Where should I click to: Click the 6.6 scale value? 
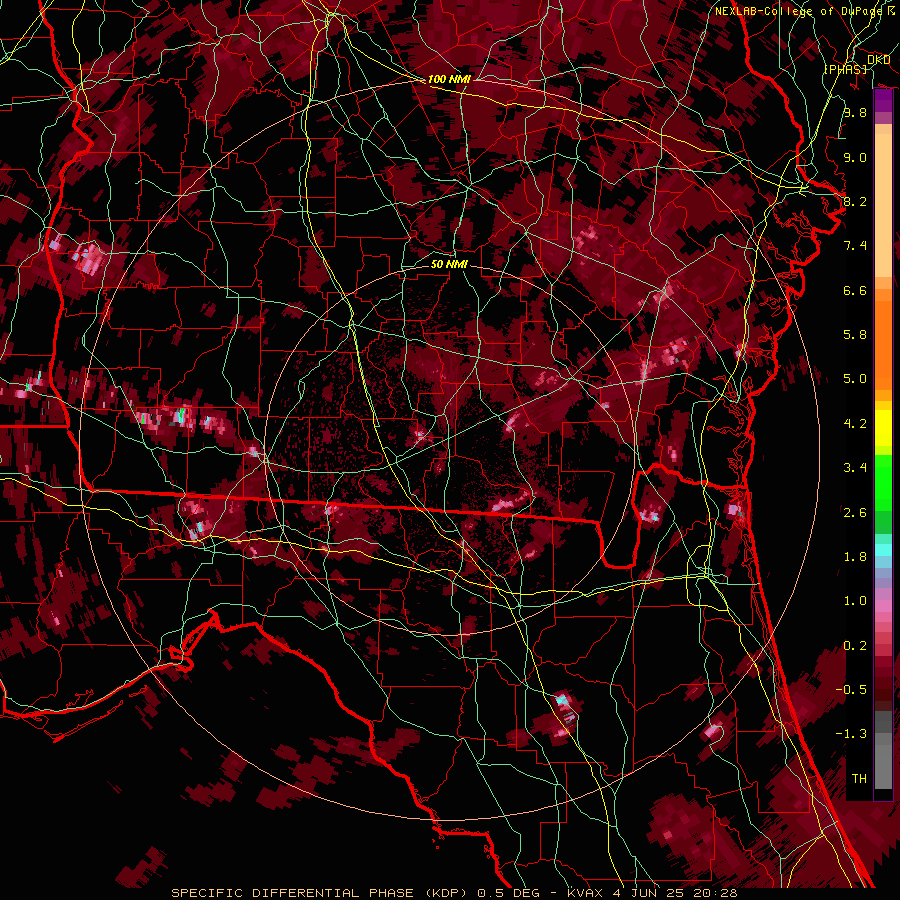click(855, 290)
